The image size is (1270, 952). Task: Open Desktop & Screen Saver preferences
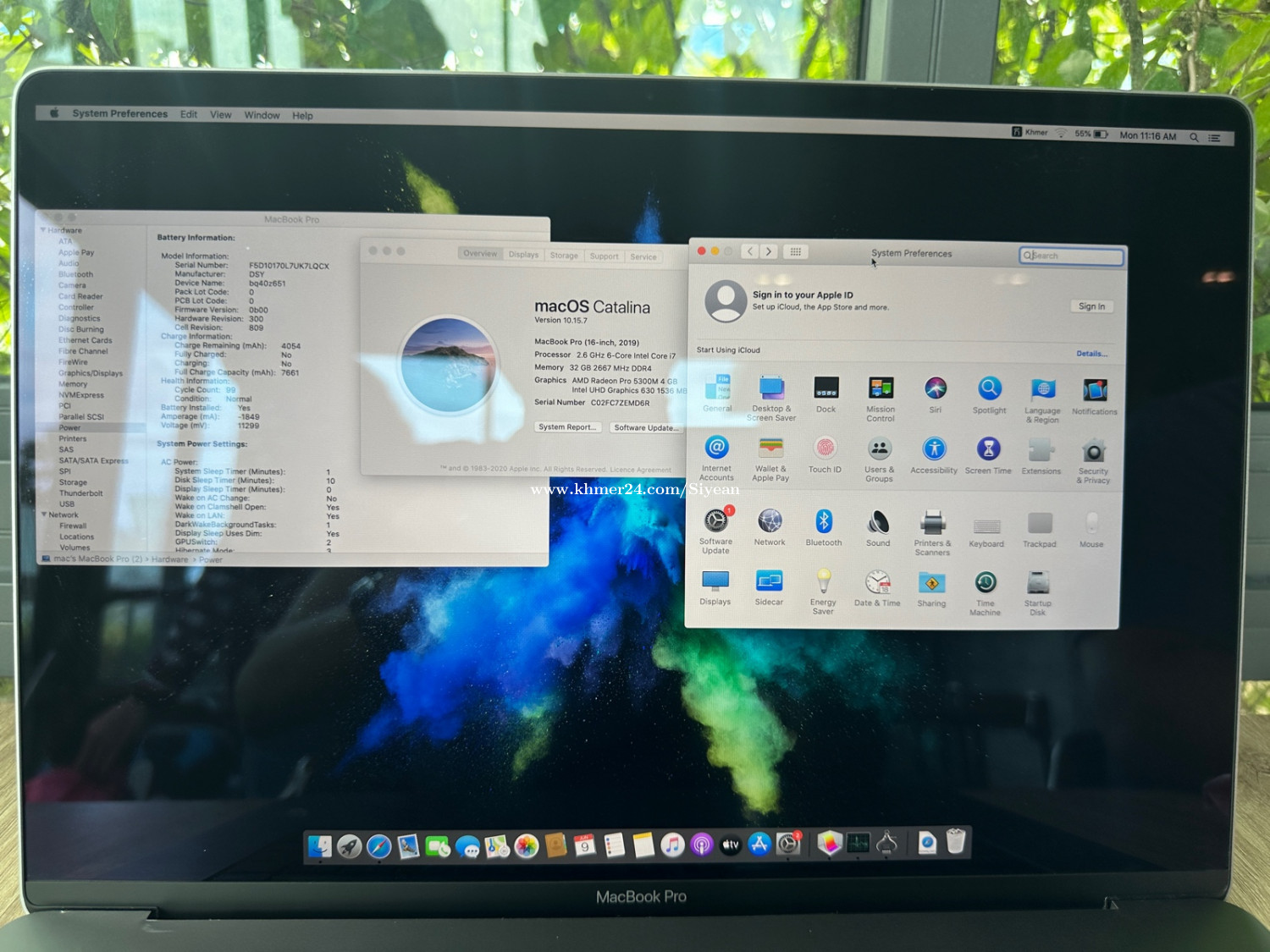[x=771, y=397]
